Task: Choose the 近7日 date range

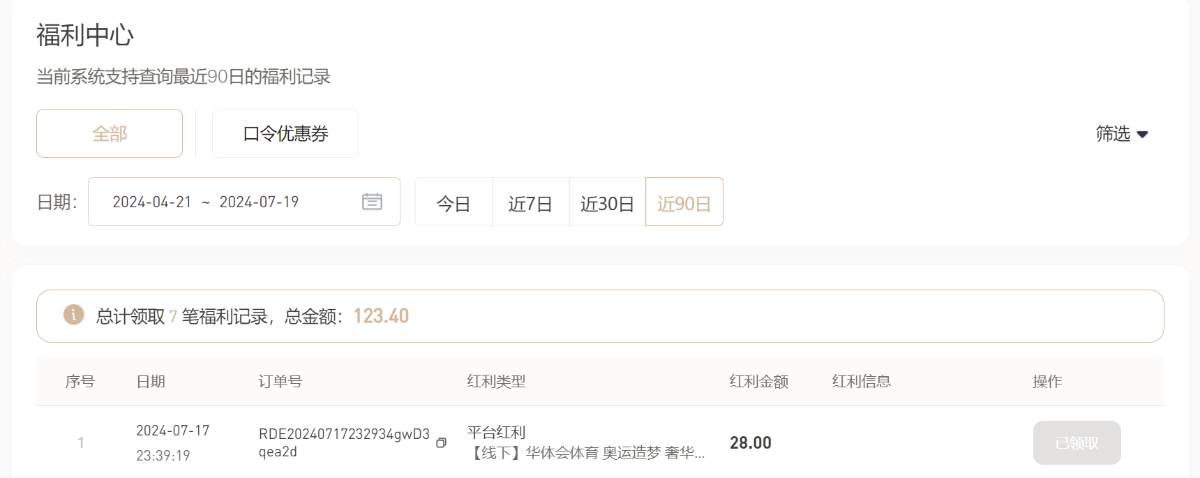Action: pos(530,203)
